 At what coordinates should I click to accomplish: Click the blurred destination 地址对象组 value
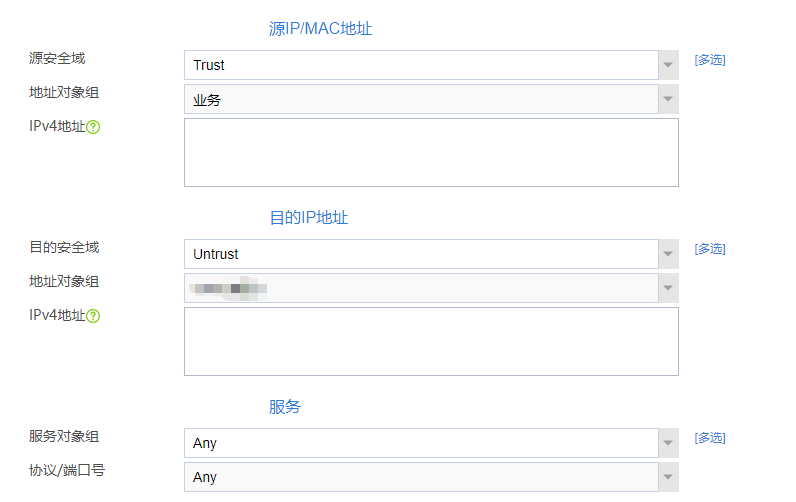pyautogui.click(x=230, y=288)
